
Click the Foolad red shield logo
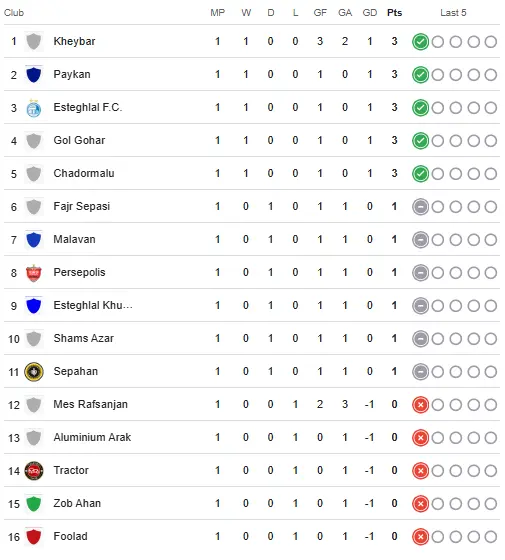click(x=34, y=537)
